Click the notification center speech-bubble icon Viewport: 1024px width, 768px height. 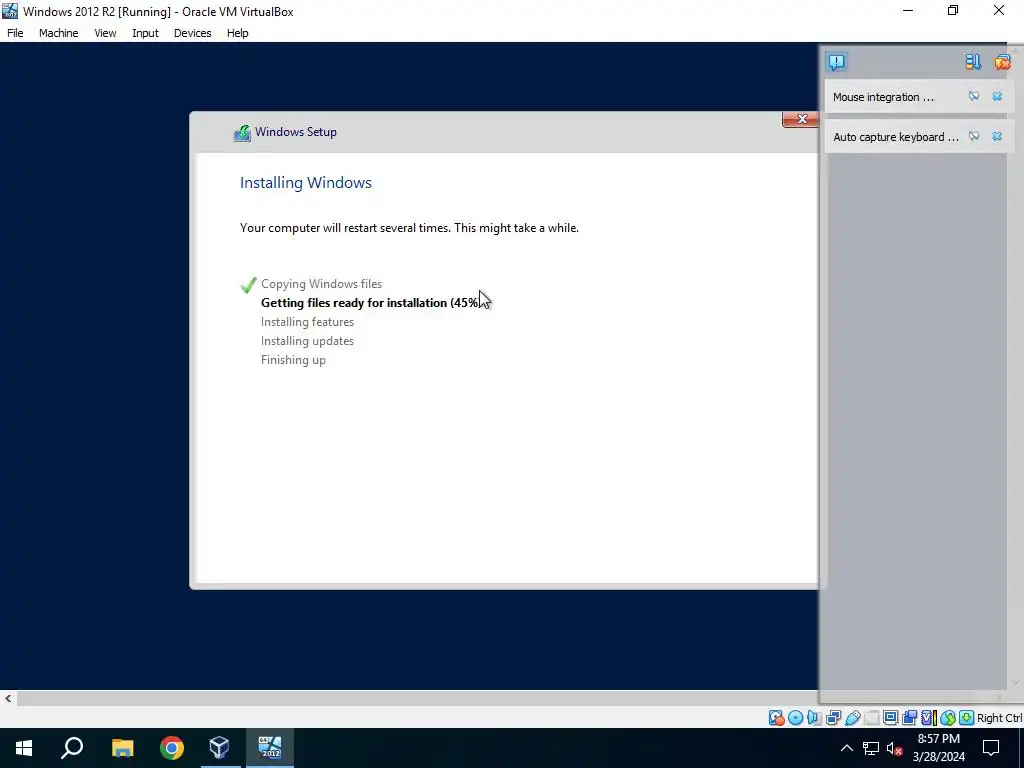[x=837, y=62]
